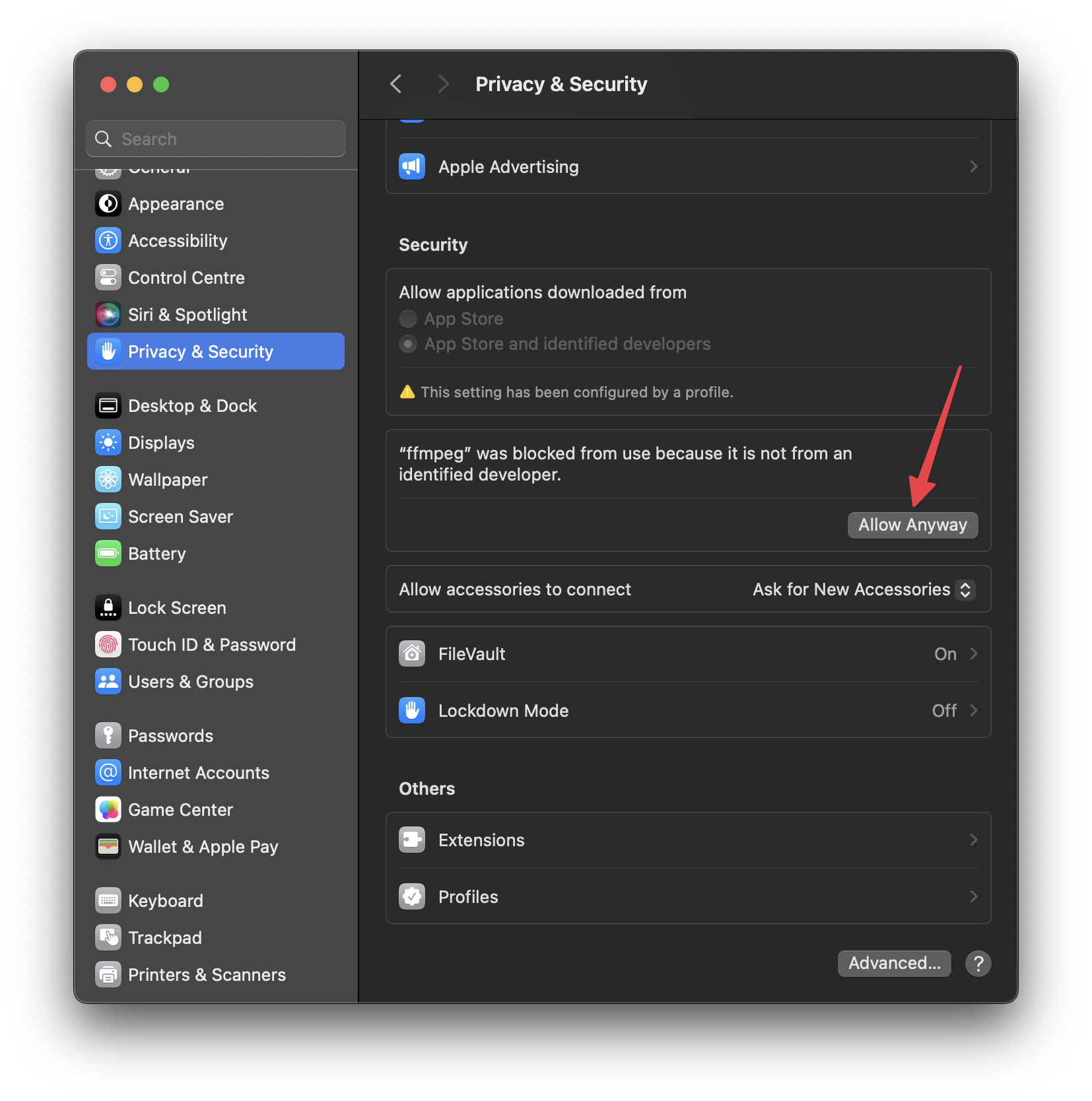Click the Displays sun icon
Image resolution: width=1092 pixels, height=1101 pixels.
click(x=108, y=443)
